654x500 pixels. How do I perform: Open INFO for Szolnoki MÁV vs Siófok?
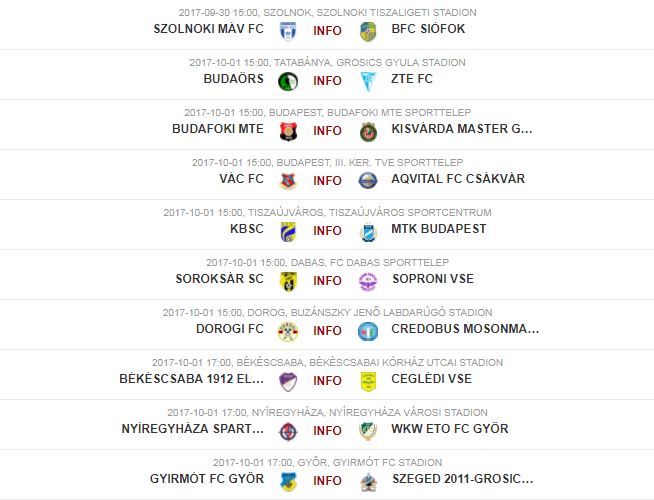(x=327, y=31)
